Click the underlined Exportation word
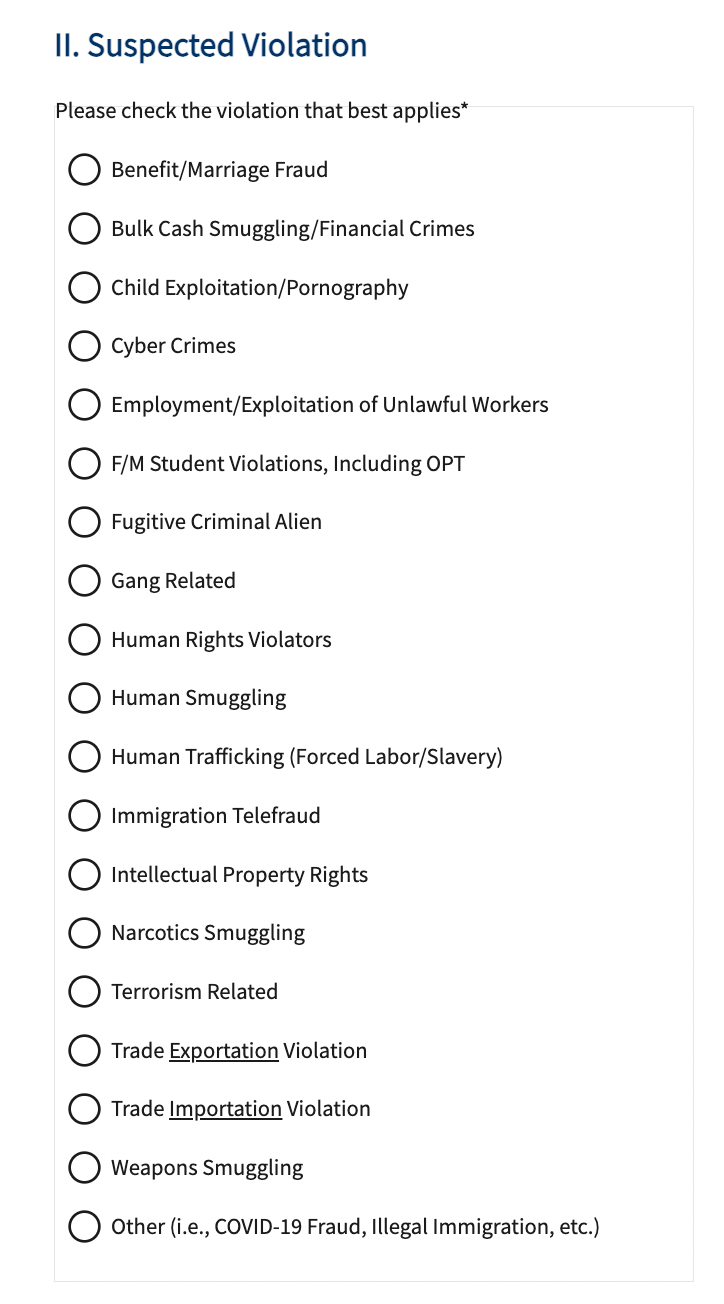 pyautogui.click(x=224, y=1051)
